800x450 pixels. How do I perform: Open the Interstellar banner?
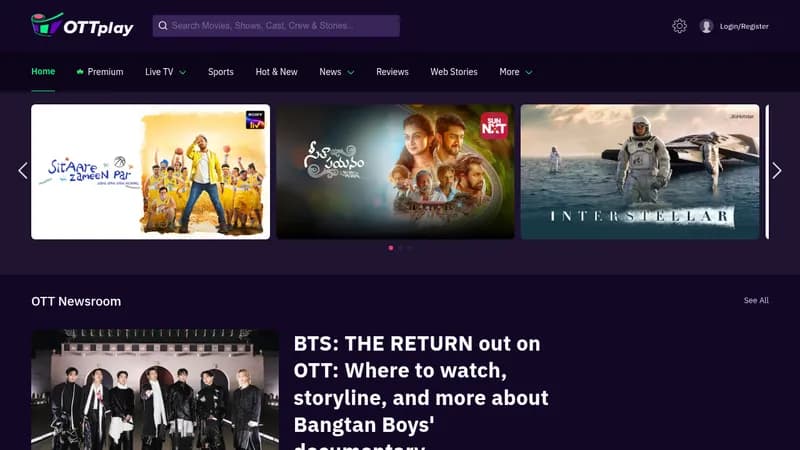640,172
